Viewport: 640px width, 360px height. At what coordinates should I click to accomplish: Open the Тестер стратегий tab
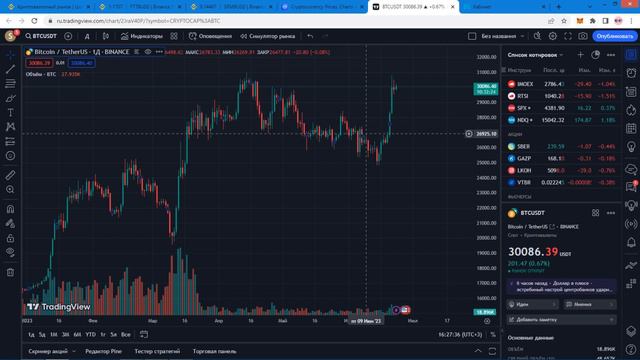tap(157, 351)
